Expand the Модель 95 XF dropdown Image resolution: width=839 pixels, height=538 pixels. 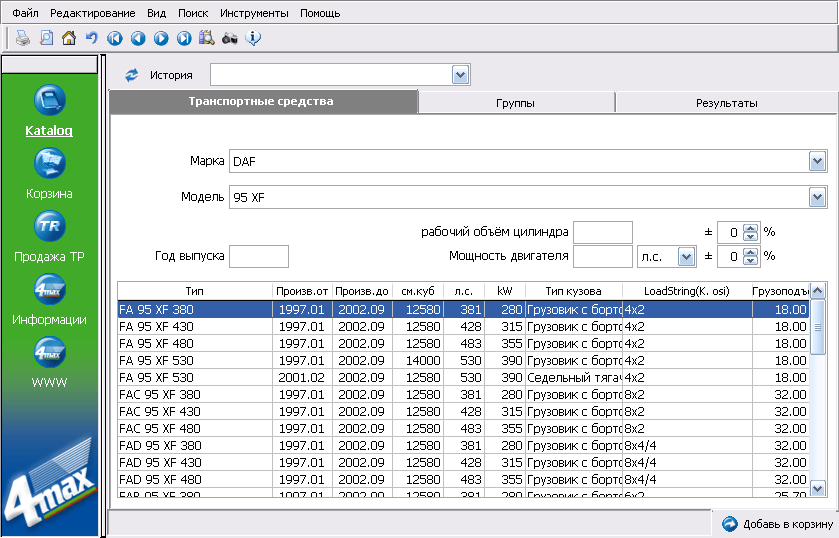click(817, 197)
